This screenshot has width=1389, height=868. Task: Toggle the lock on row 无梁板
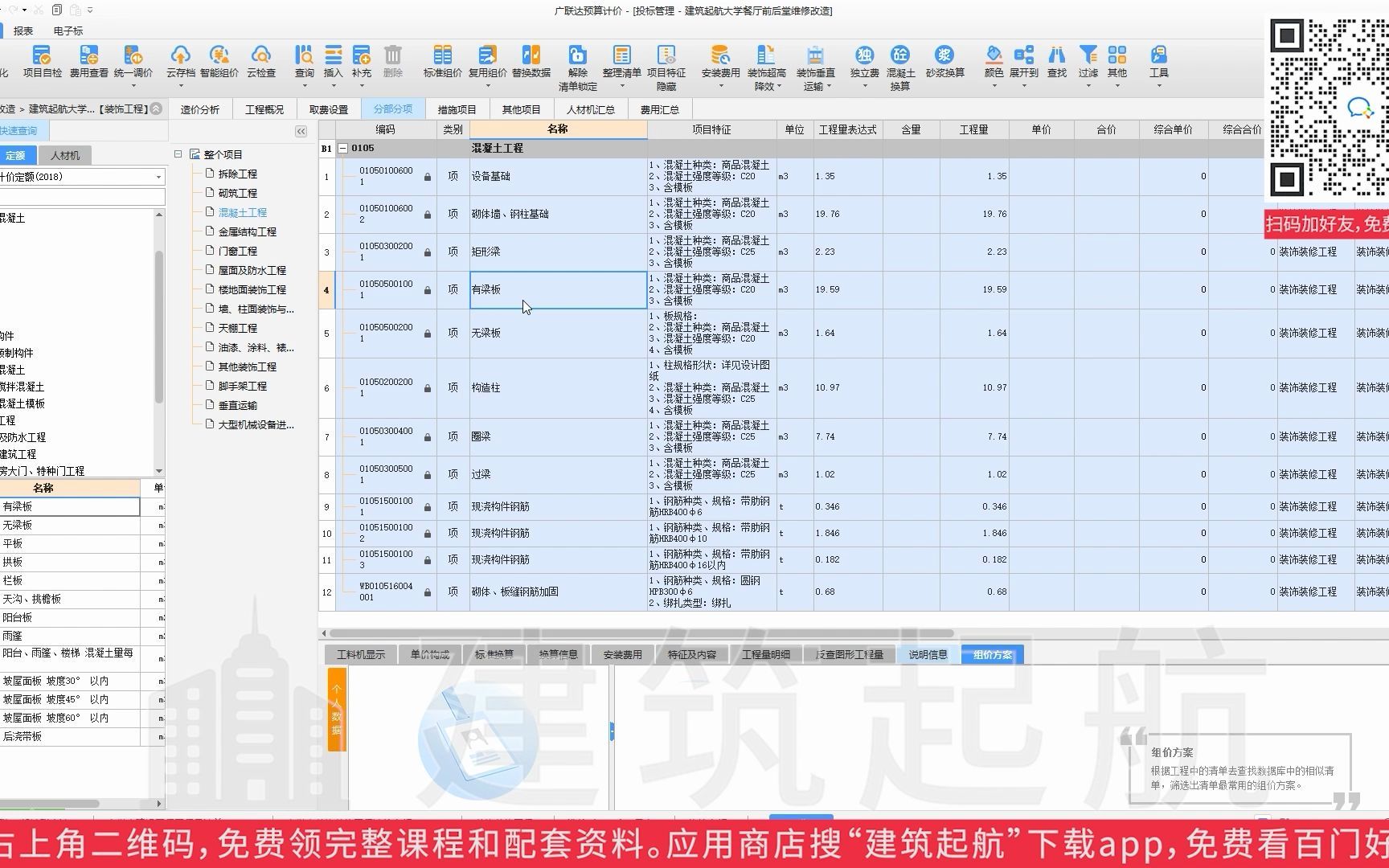point(428,334)
